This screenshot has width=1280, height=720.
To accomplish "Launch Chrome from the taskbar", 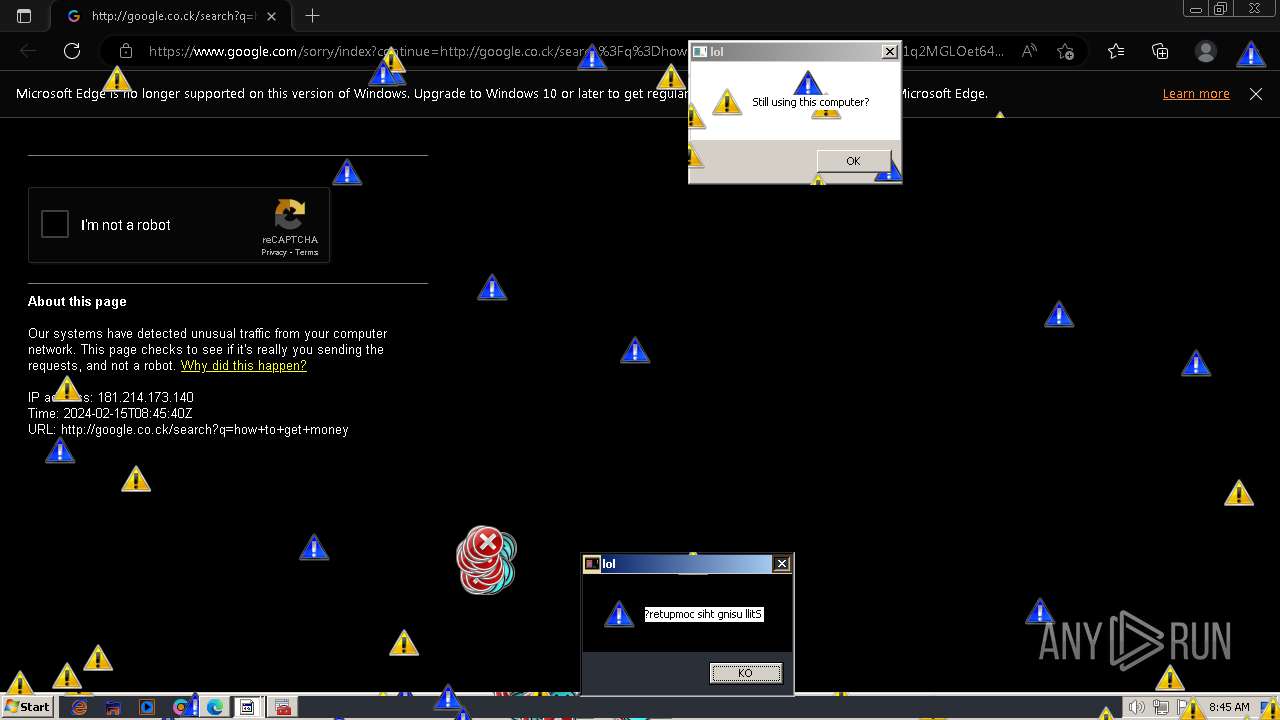I will (x=181, y=707).
